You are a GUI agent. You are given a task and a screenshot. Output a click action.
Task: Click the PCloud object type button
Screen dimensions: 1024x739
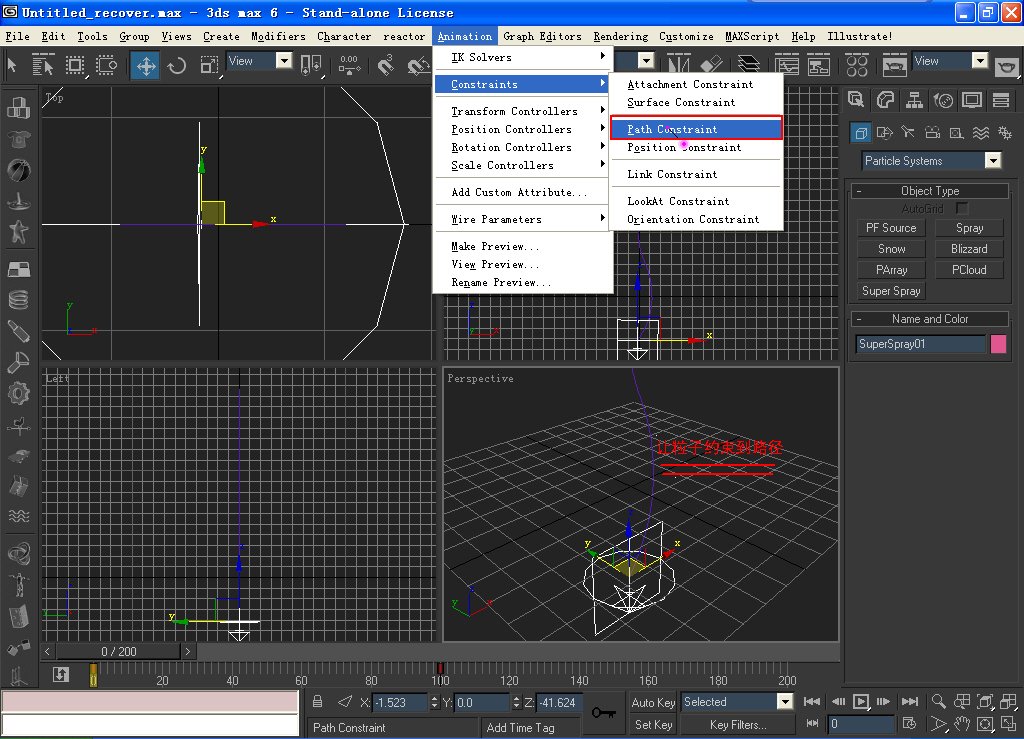point(969,270)
